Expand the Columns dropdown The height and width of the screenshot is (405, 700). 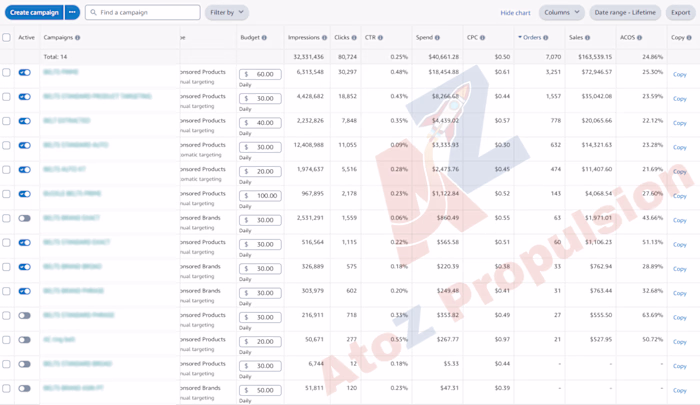click(562, 13)
